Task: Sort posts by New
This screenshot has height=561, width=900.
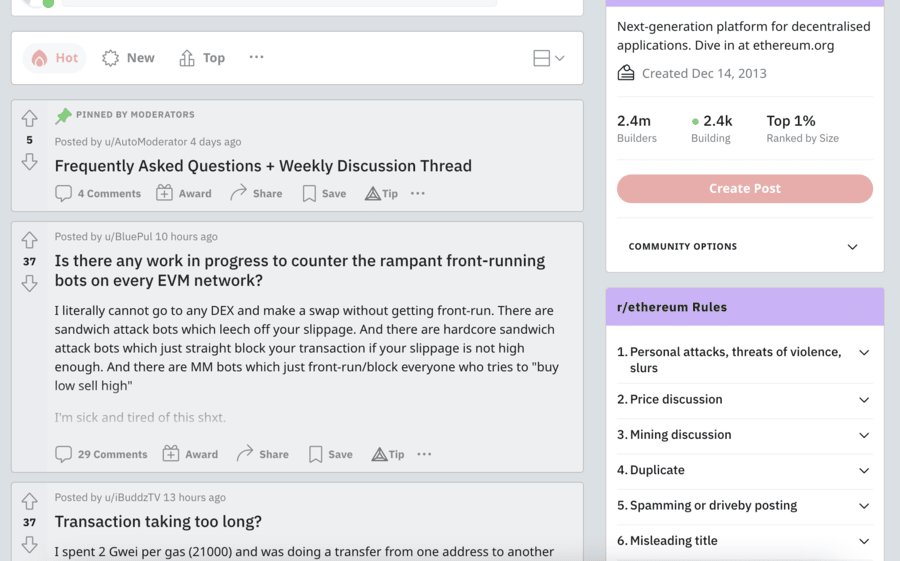Action: click(x=129, y=58)
